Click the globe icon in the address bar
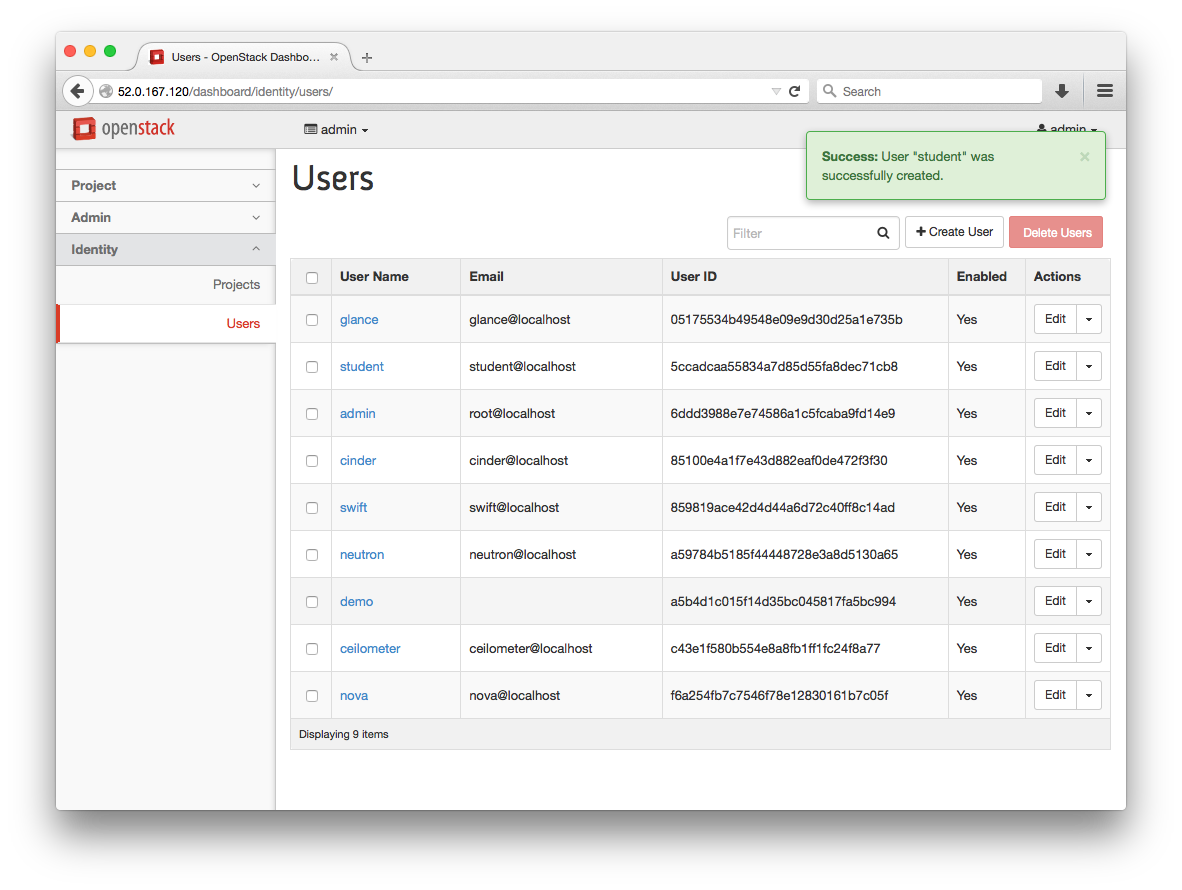1182x890 pixels. pyautogui.click(x=105, y=90)
